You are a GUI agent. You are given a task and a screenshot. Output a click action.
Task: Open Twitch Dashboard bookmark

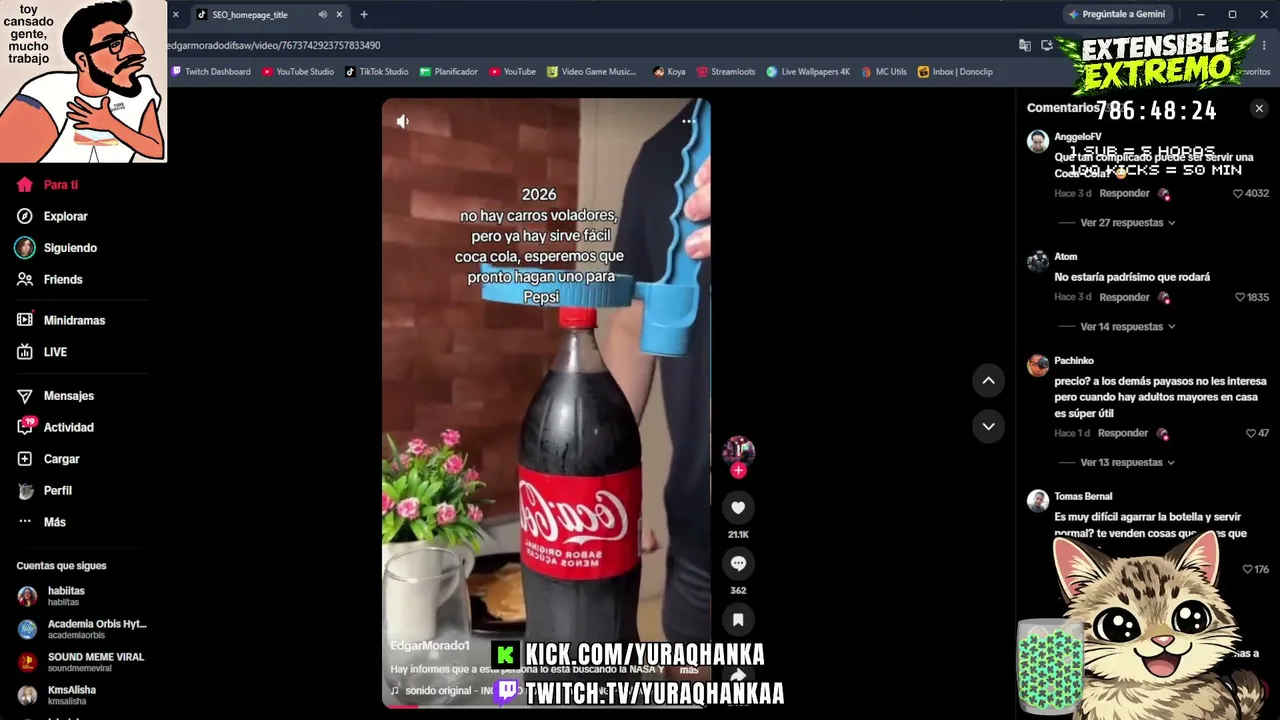[x=211, y=72]
